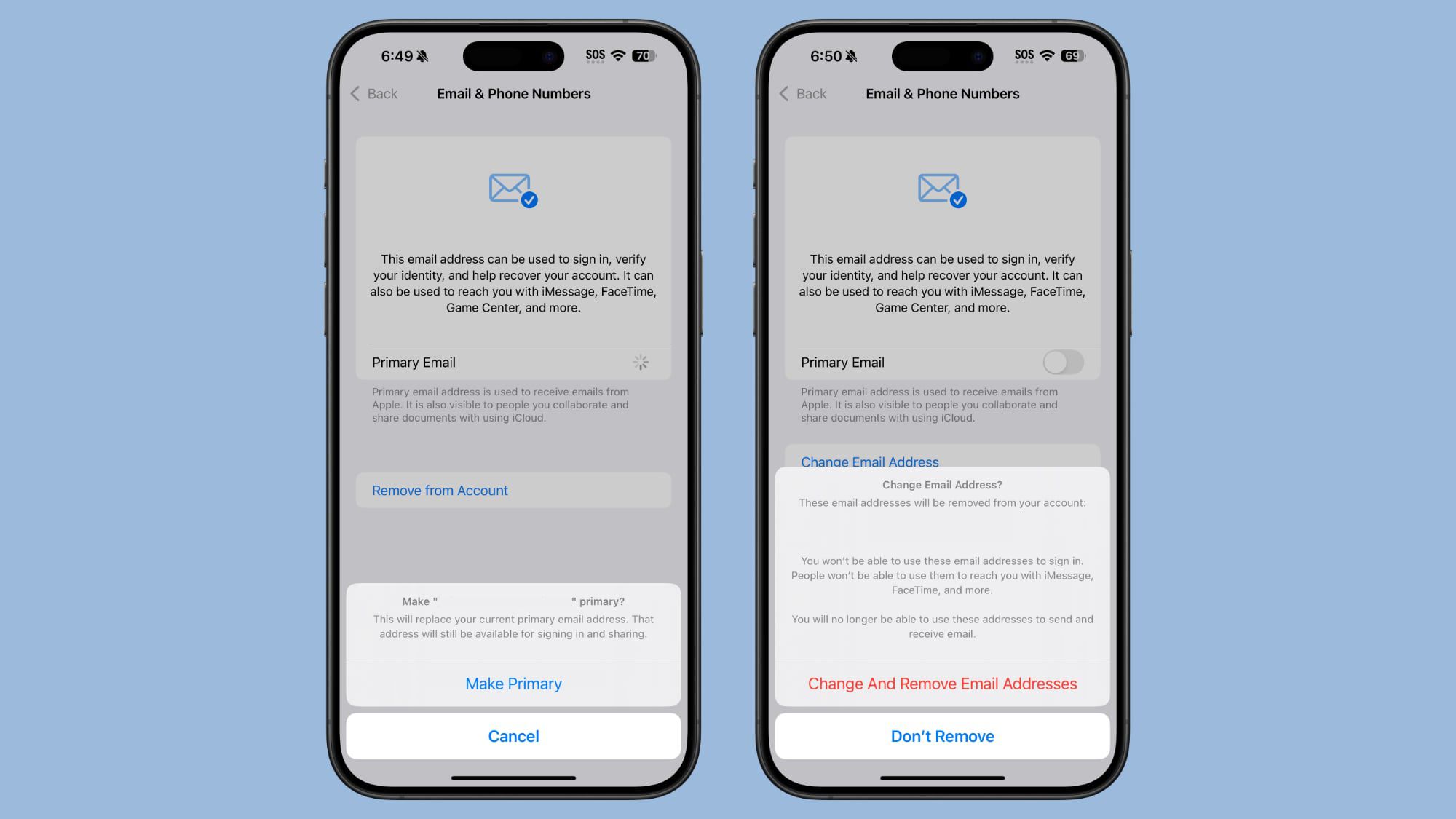The height and width of the screenshot is (819, 1456).
Task: Select Change Email Address option
Action: tap(869, 461)
